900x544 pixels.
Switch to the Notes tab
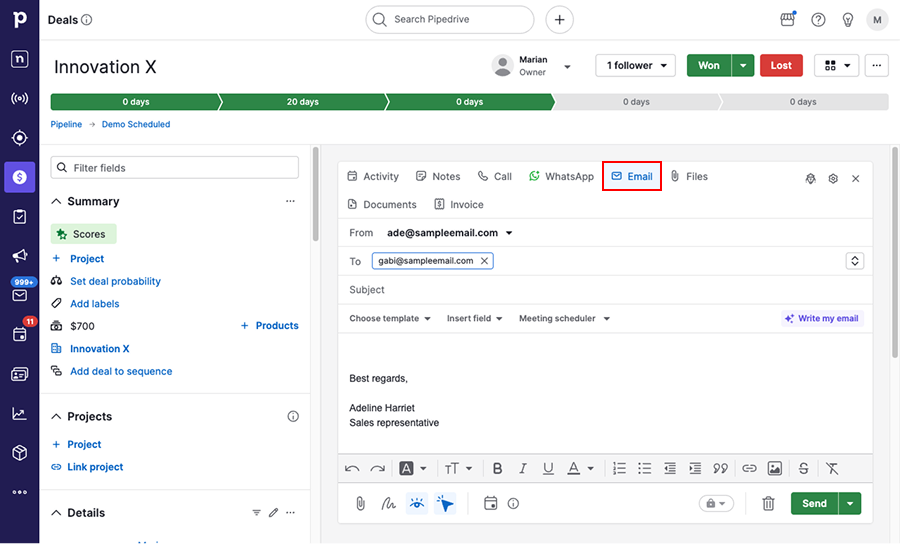438,176
